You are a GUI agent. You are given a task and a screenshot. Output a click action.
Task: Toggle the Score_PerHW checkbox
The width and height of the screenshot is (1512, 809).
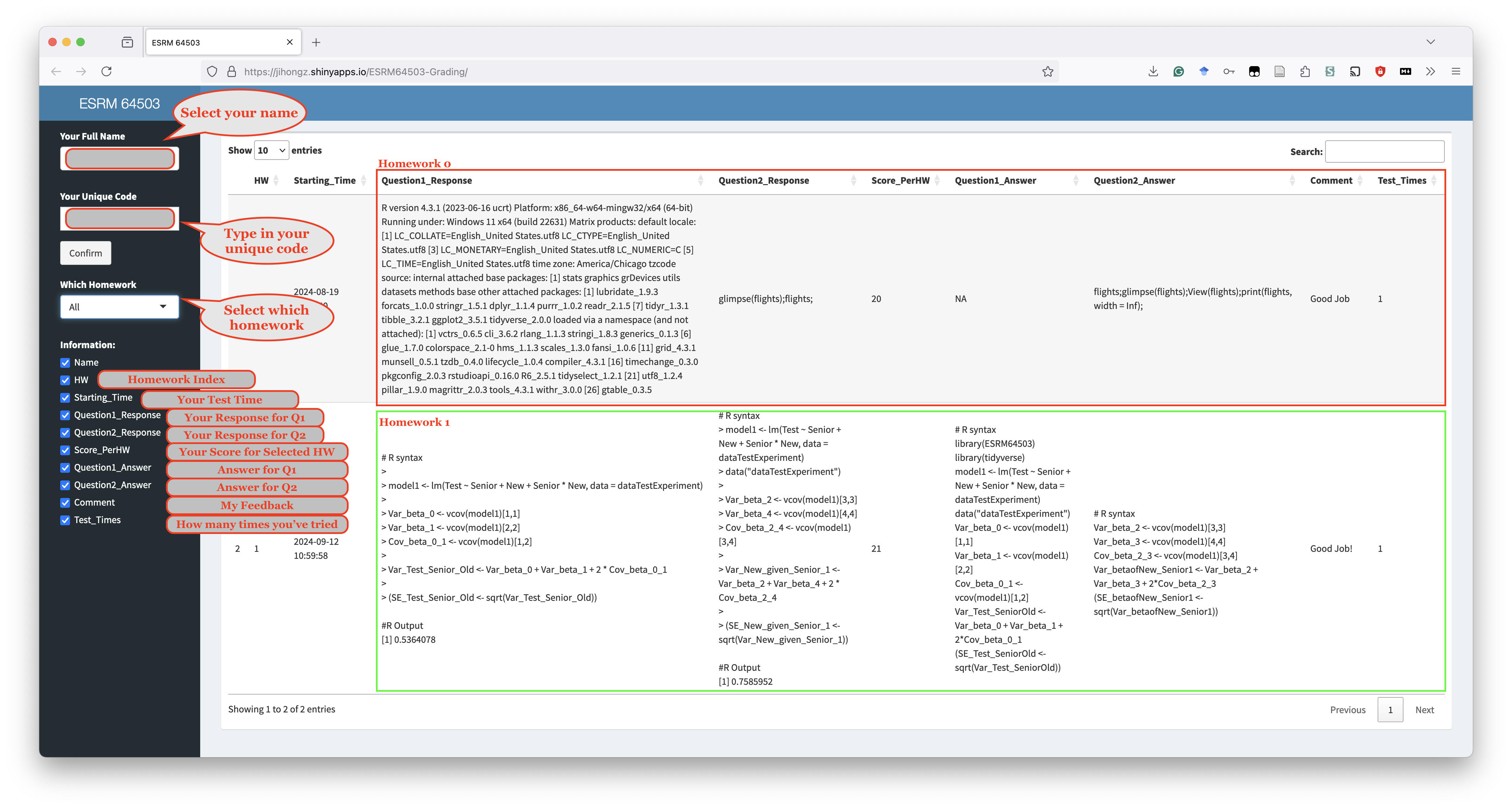point(65,450)
